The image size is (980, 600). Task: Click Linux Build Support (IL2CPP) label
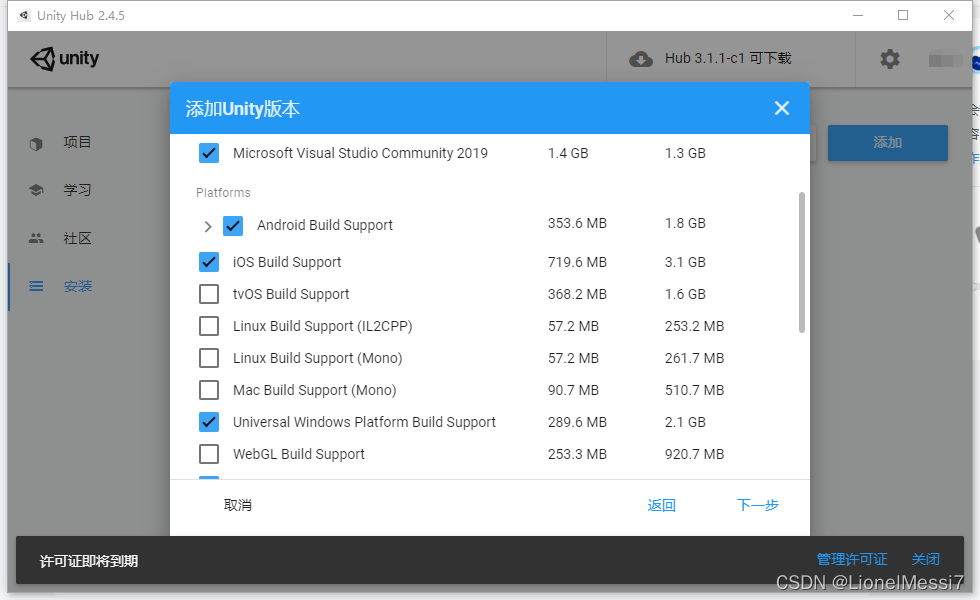pos(322,326)
